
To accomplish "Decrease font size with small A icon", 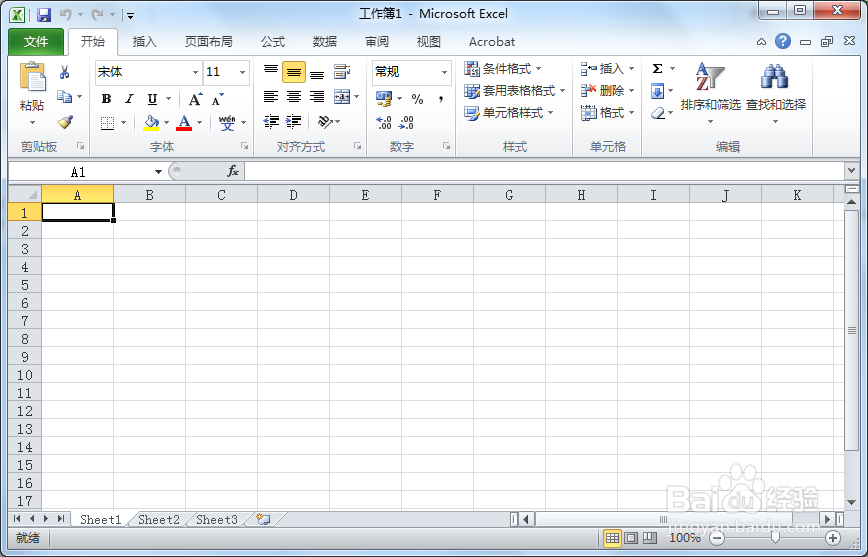I will tap(218, 99).
